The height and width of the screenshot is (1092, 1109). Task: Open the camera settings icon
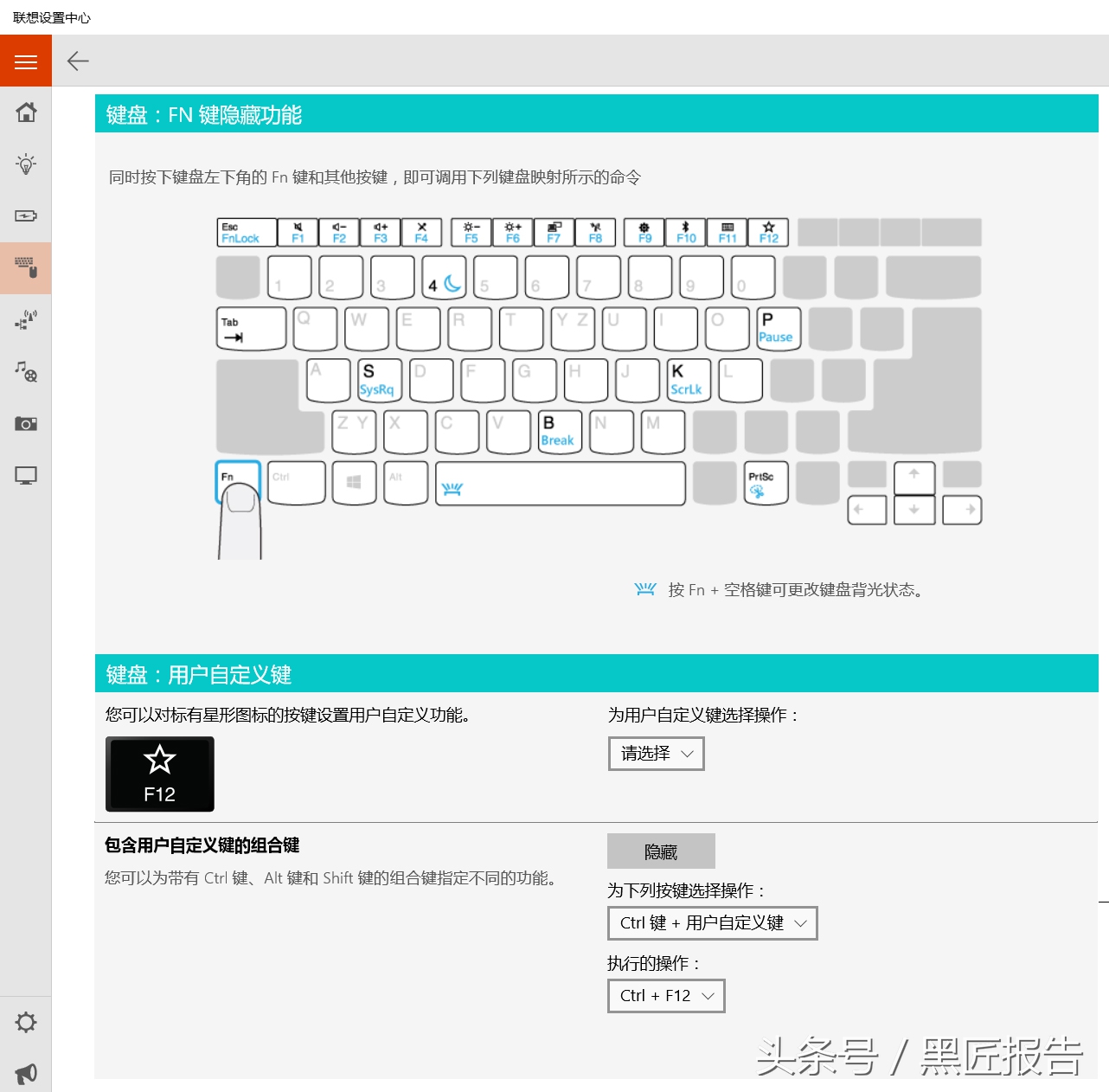click(26, 423)
